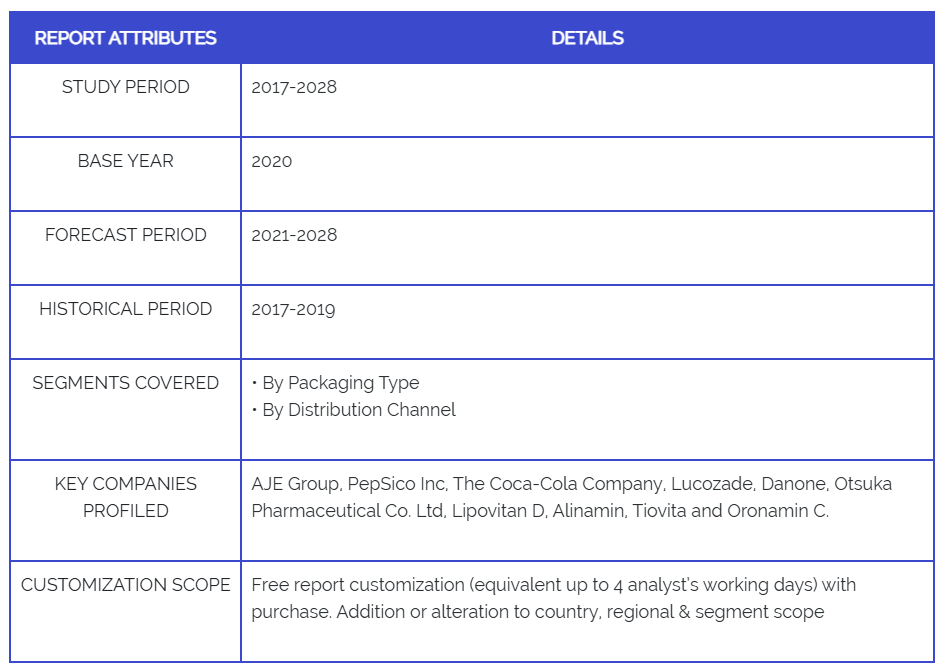Click the 2021-2028 forecast period value
This screenshot has width=943, height=669.
[x=294, y=235]
